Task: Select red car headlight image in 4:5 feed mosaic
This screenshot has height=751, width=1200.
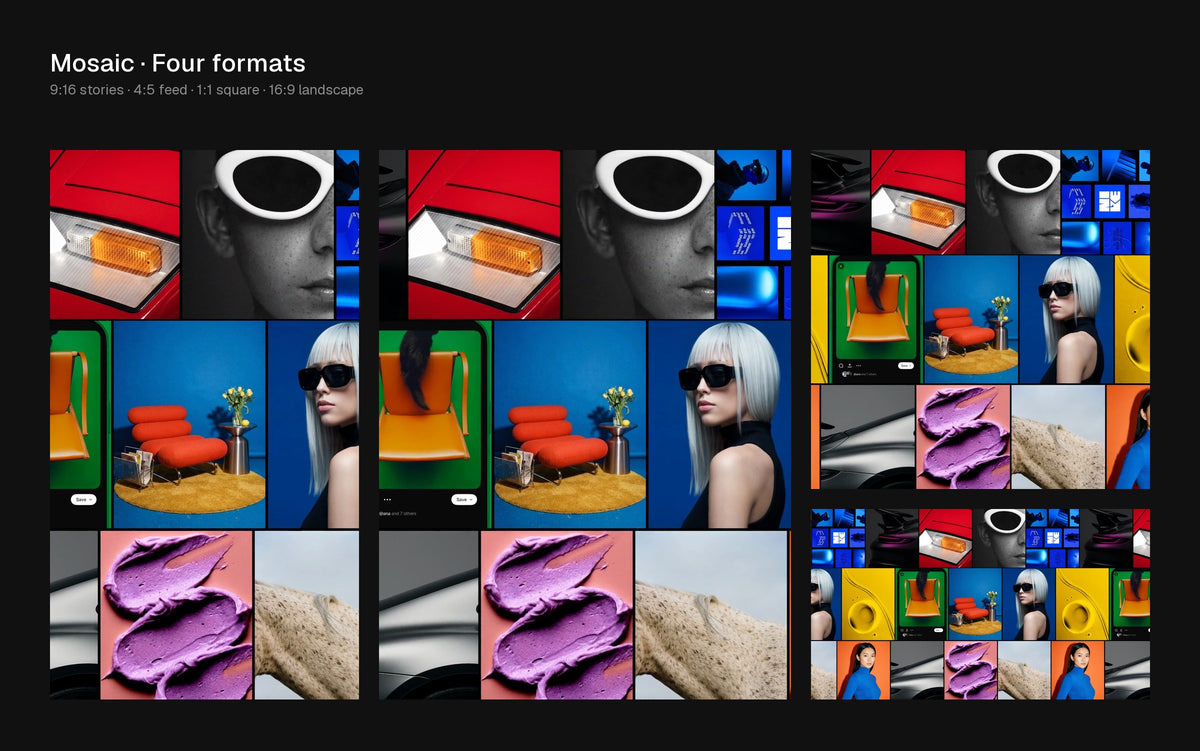Action: point(484,234)
